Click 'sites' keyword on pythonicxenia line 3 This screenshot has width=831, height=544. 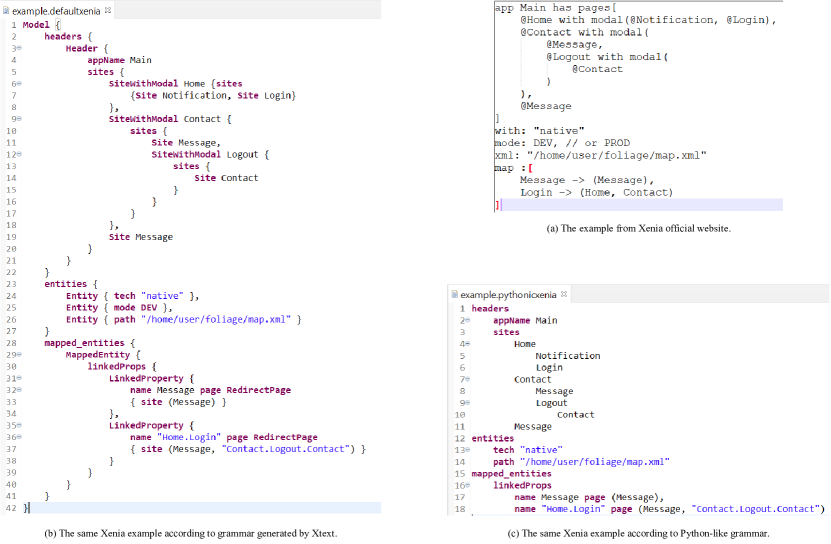pos(506,332)
